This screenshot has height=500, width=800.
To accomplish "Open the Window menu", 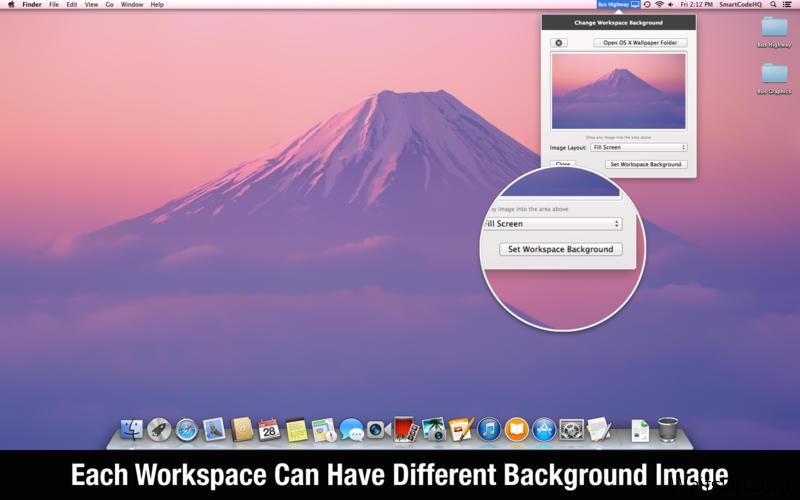I will (x=132, y=4).
